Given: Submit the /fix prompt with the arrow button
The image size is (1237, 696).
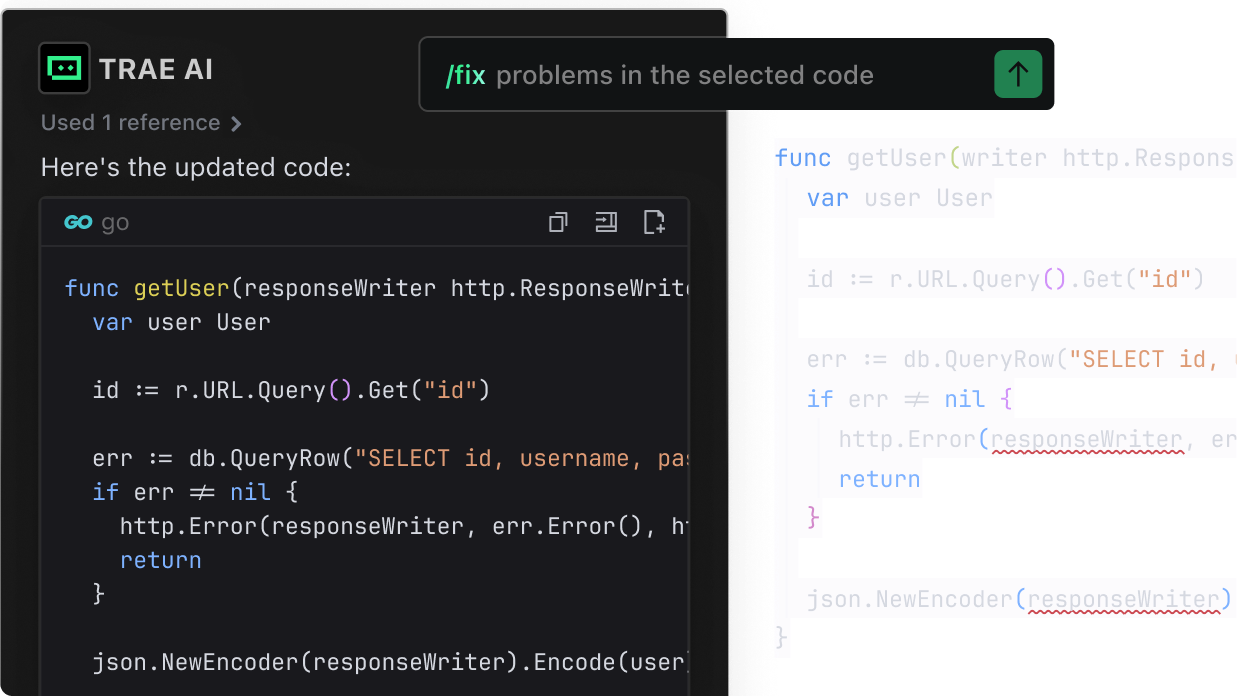Looking at the screenshot, I should (x=1018, y=74).
